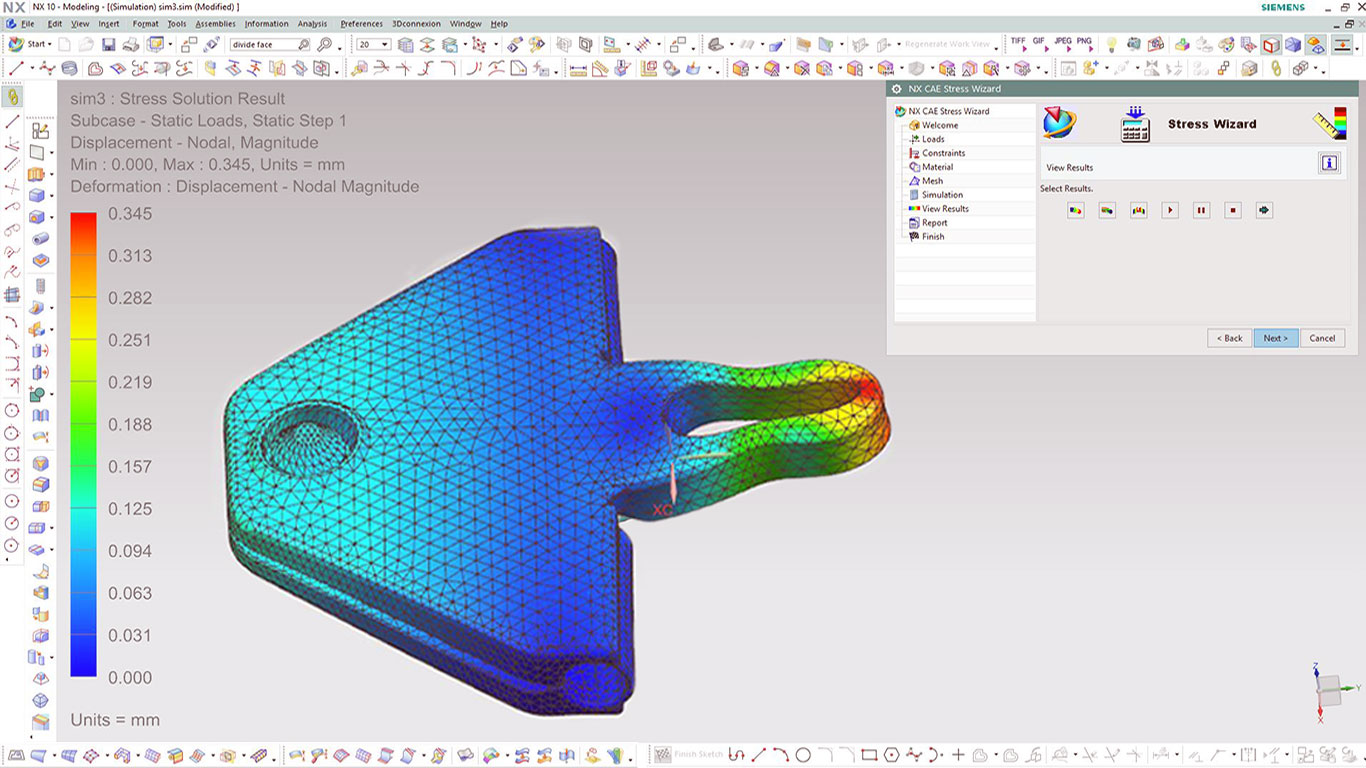Toggle the blue shaded cube display button

click(x=1293, y=45)
